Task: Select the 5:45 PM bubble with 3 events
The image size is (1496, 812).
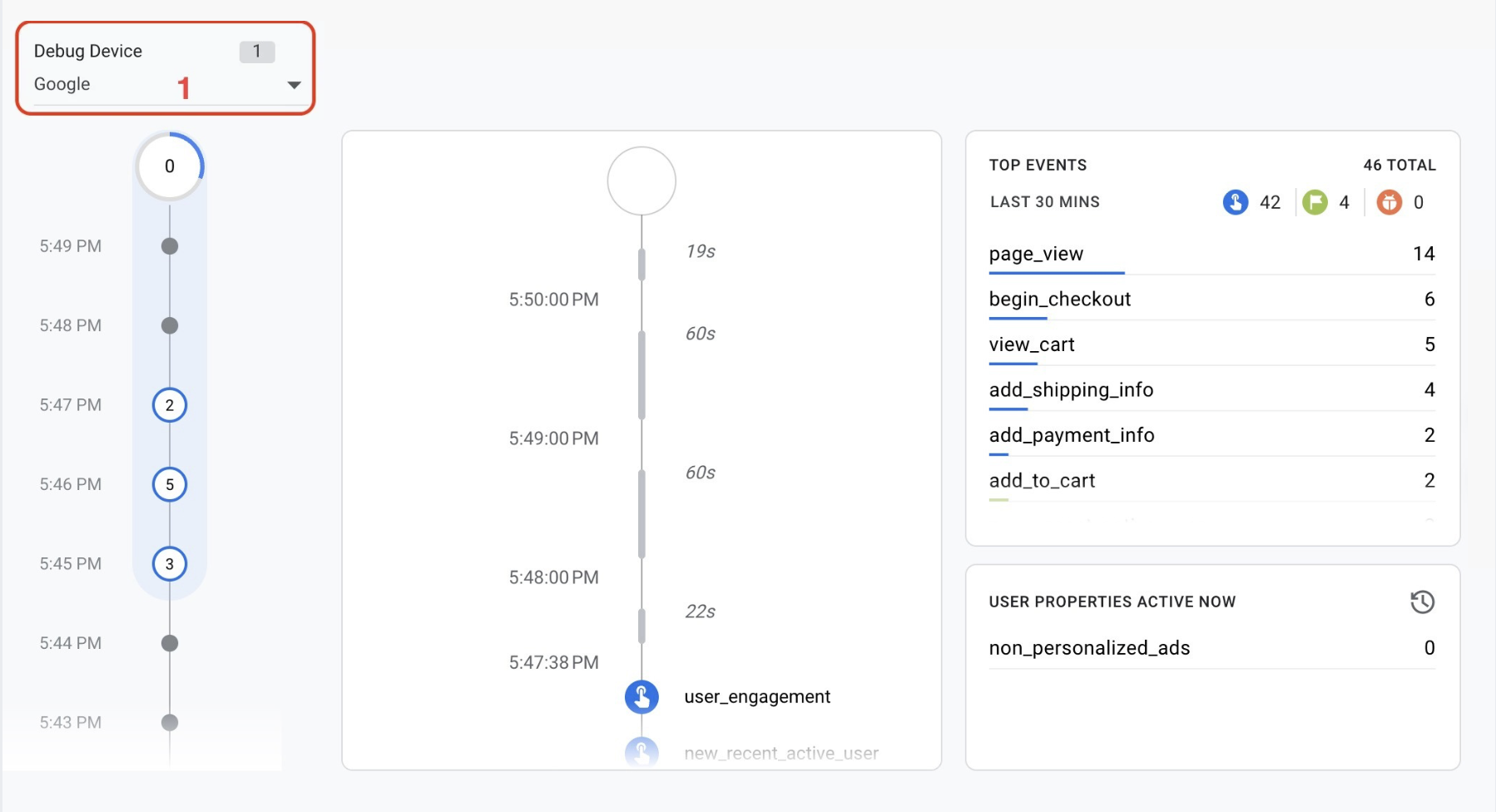Action: point(170,564)
